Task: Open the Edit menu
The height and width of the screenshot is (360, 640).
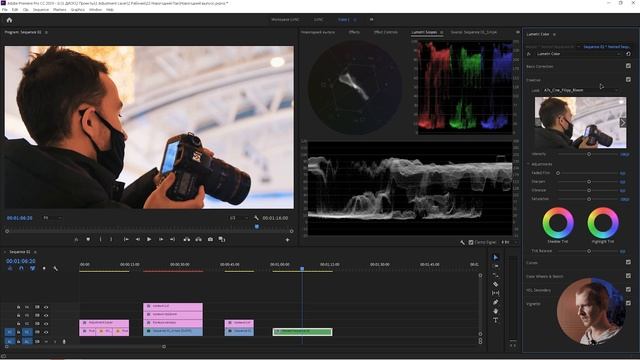Action: 15,9
